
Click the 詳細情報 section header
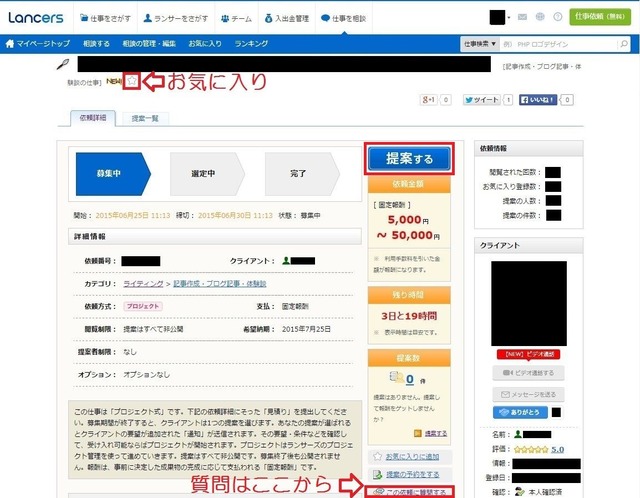(x=215, y=236)
